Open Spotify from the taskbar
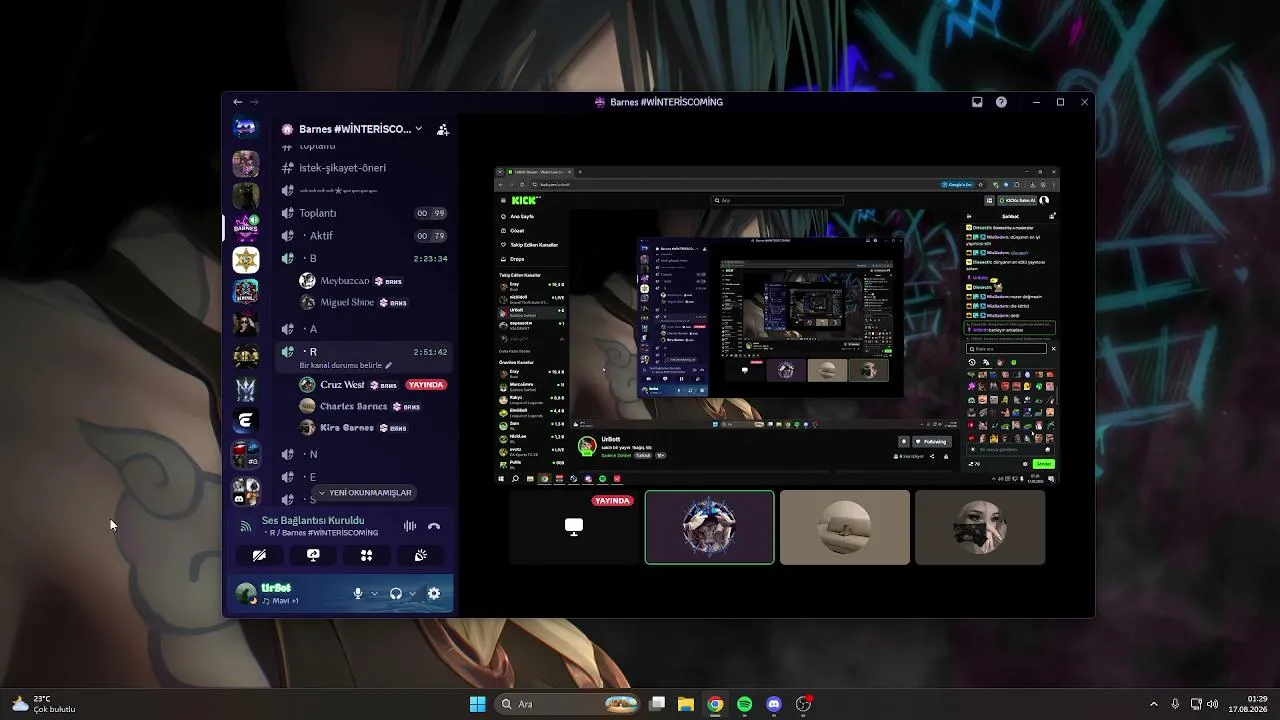Screen dimensions: 1280x720 (744, 704)
